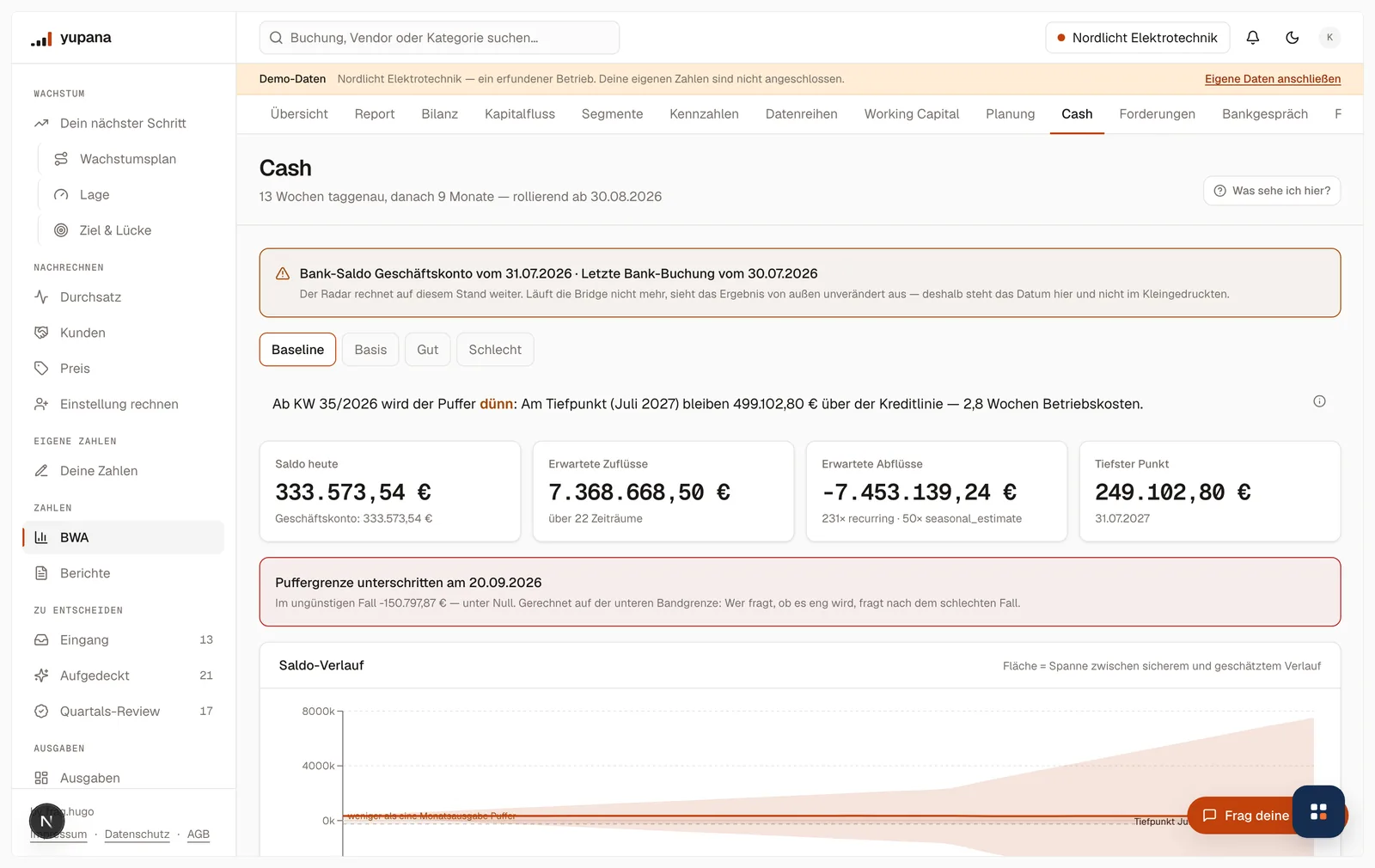Click the Kunden handshake icon

click(41, 333)
